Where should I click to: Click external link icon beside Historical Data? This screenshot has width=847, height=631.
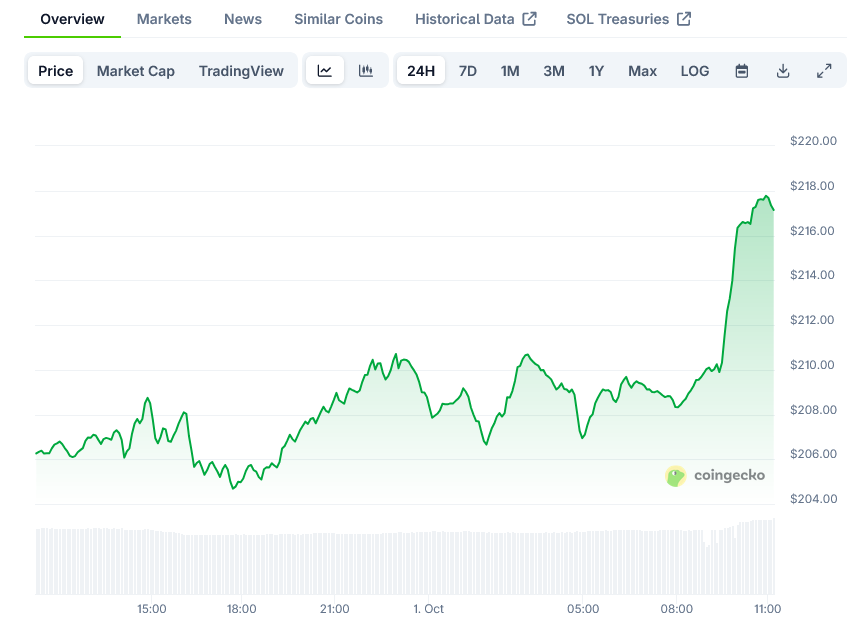coord(530,19)
